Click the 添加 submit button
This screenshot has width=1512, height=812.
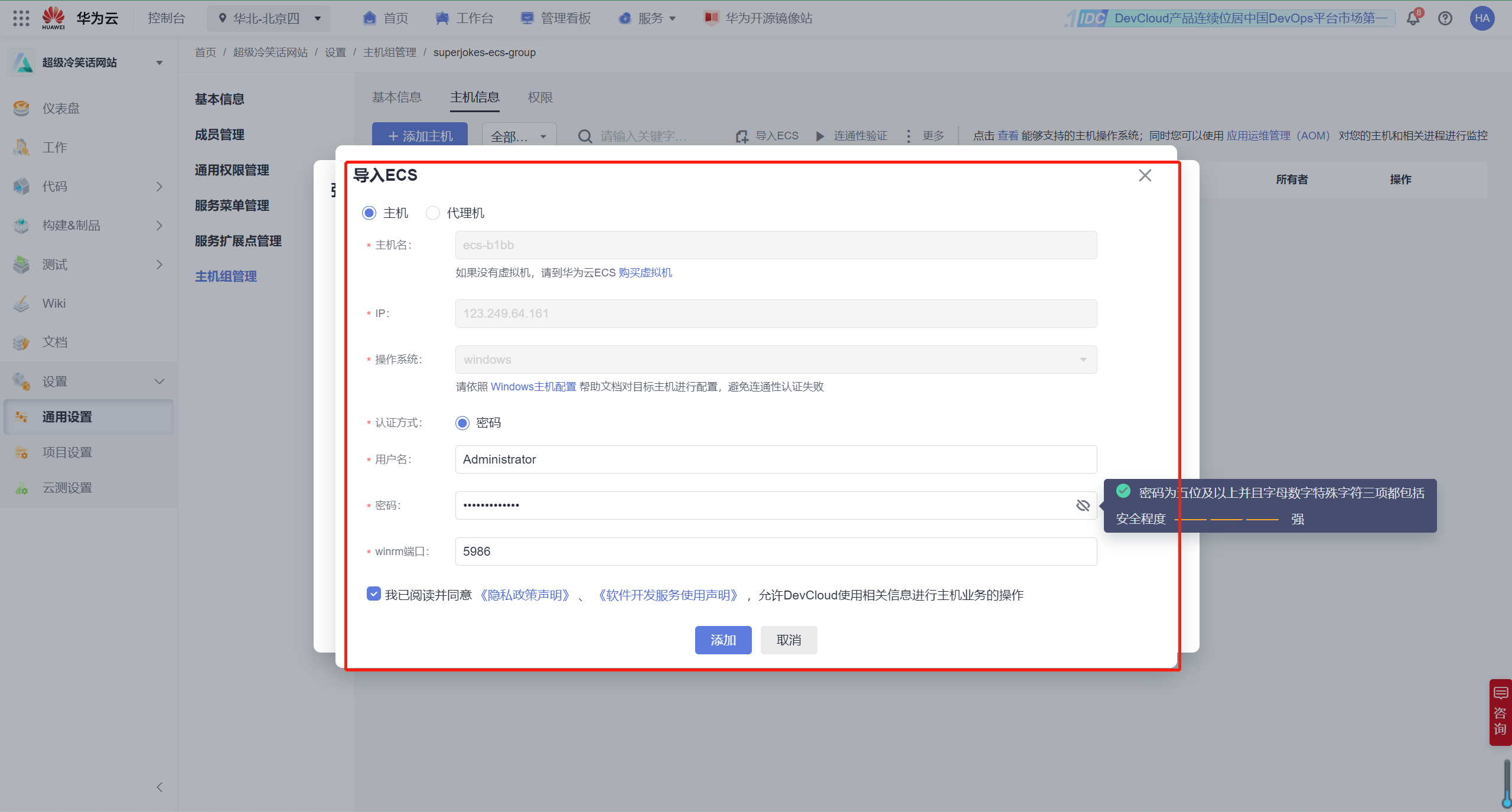pos(723,640)
